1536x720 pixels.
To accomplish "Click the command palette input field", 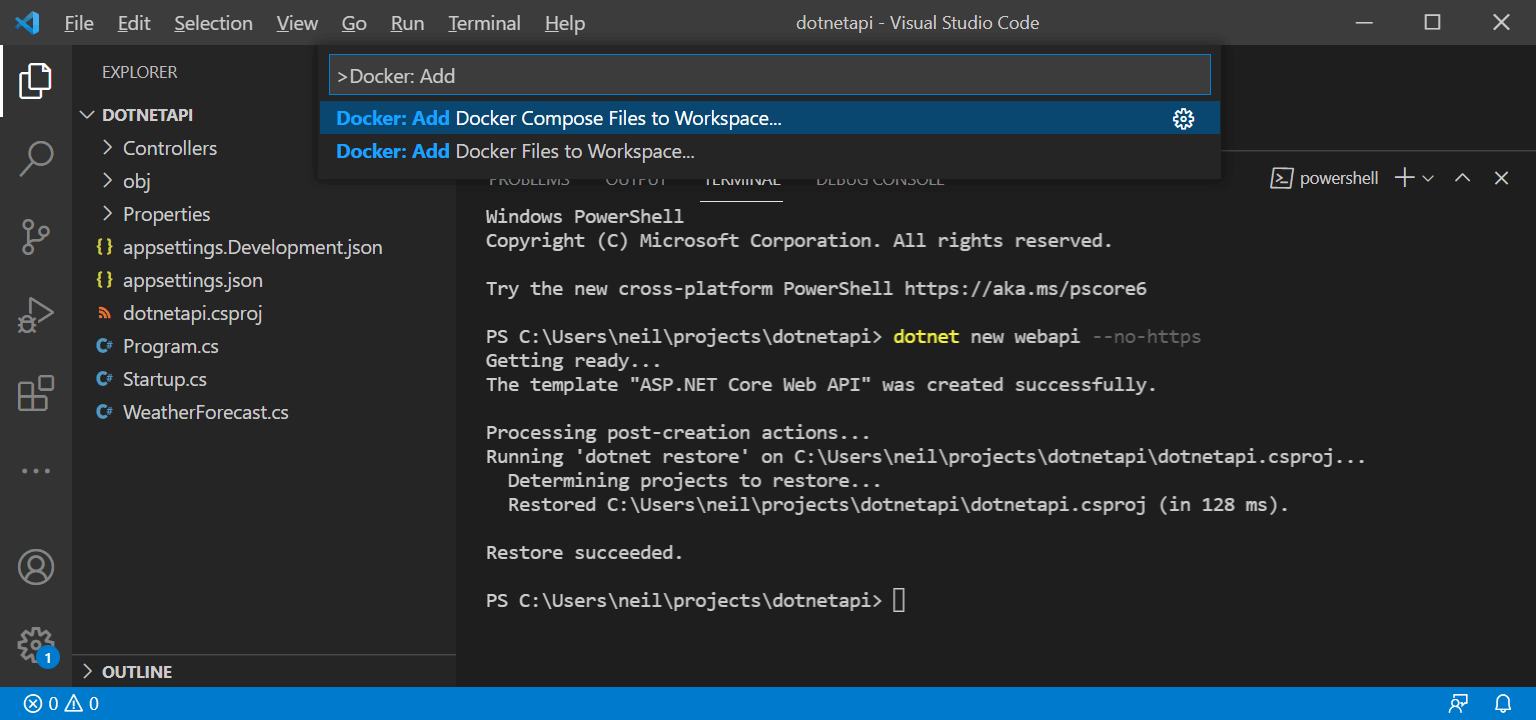I will click(x=769, y=75).
